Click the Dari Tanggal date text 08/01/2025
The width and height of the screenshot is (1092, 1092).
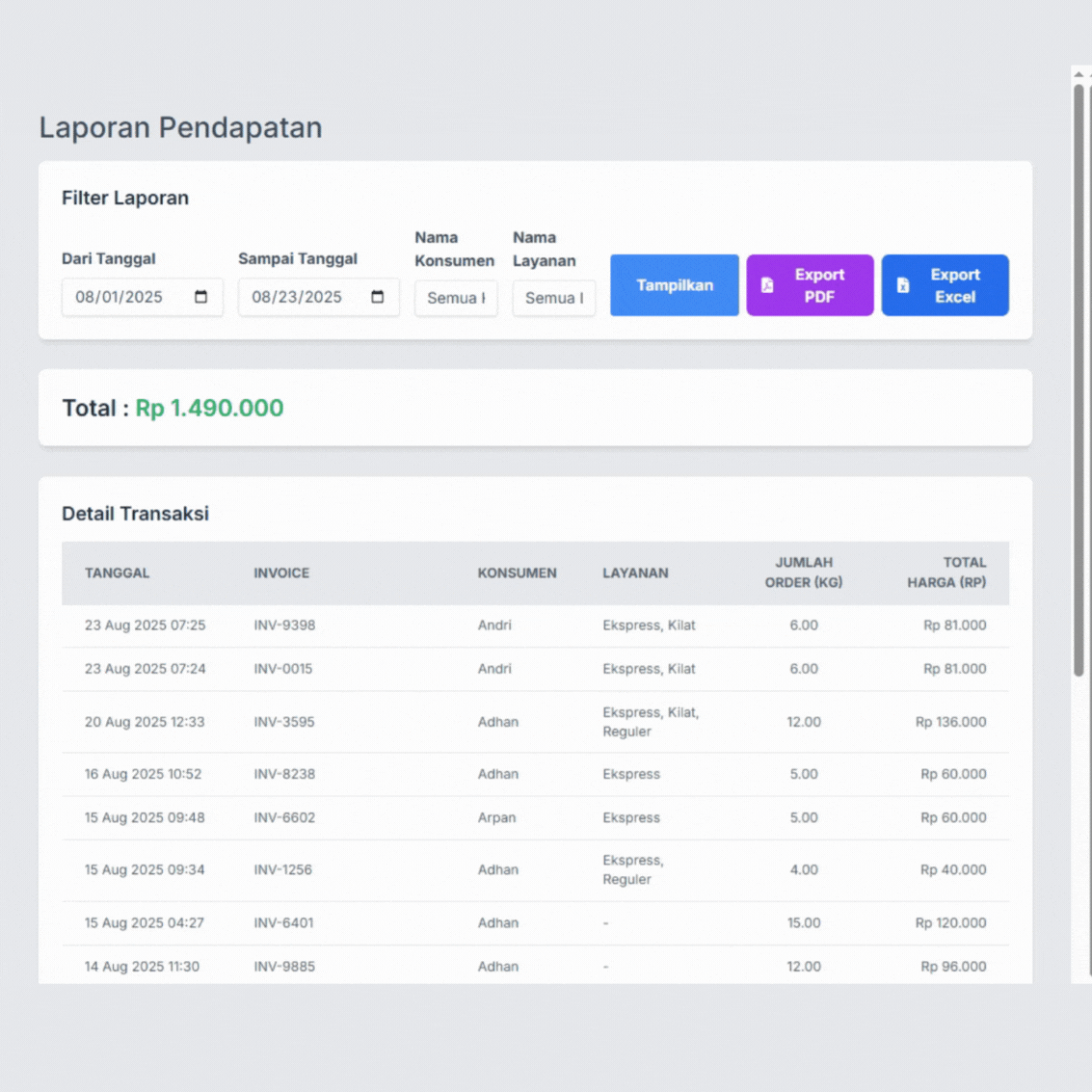click(120, 297)
